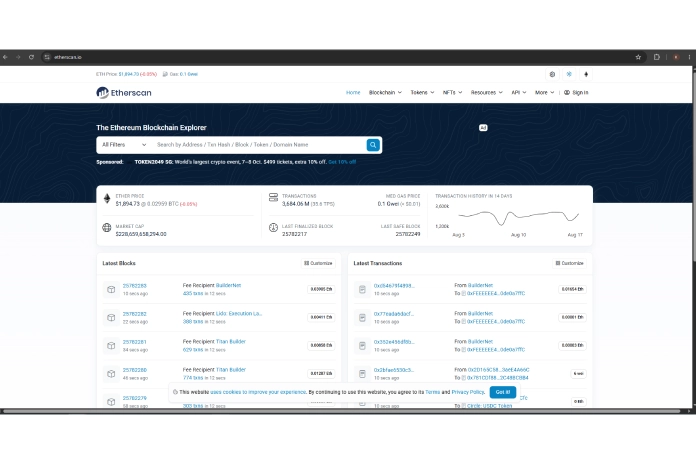Open site information icon in address bar
696x464 pixels.
47,57
